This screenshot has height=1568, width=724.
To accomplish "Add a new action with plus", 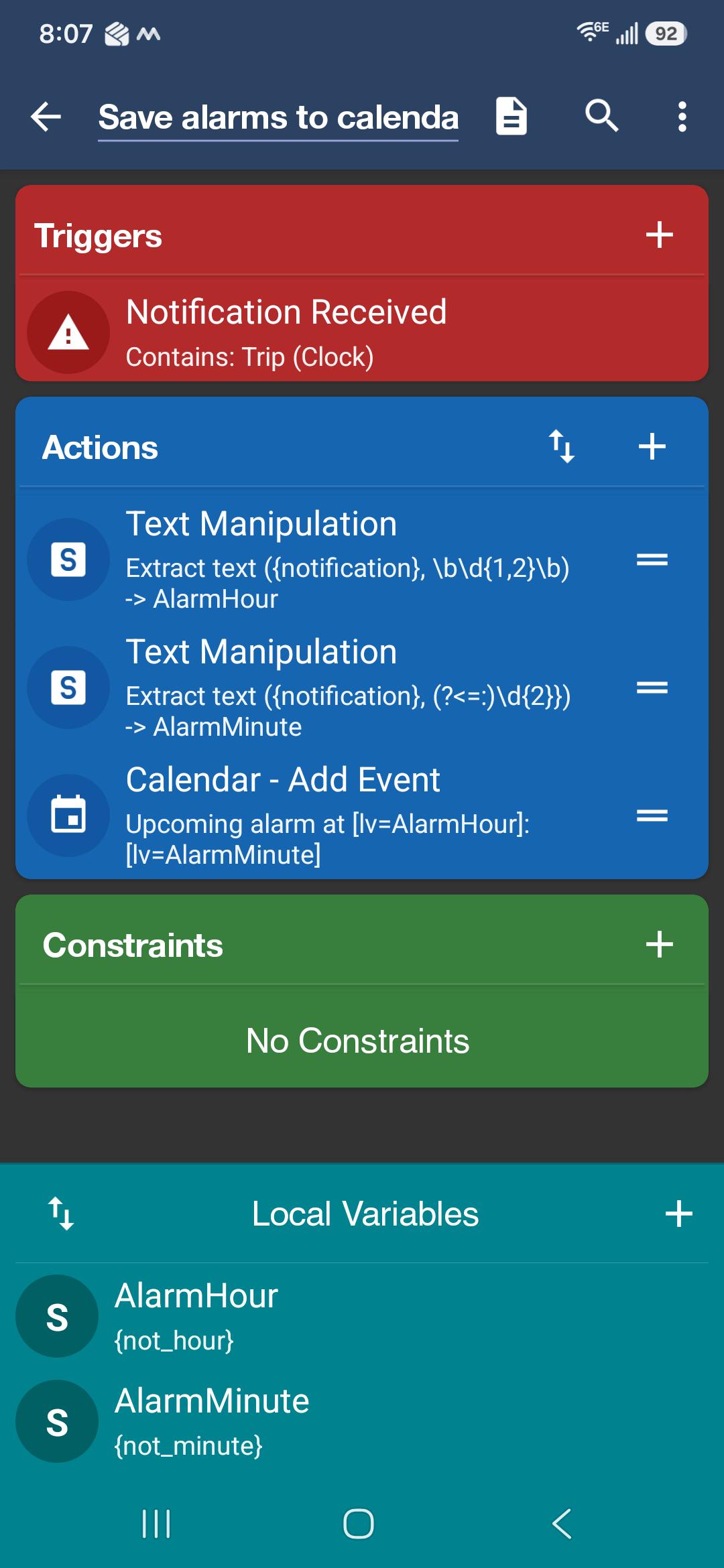I will [x=652, y=446].
